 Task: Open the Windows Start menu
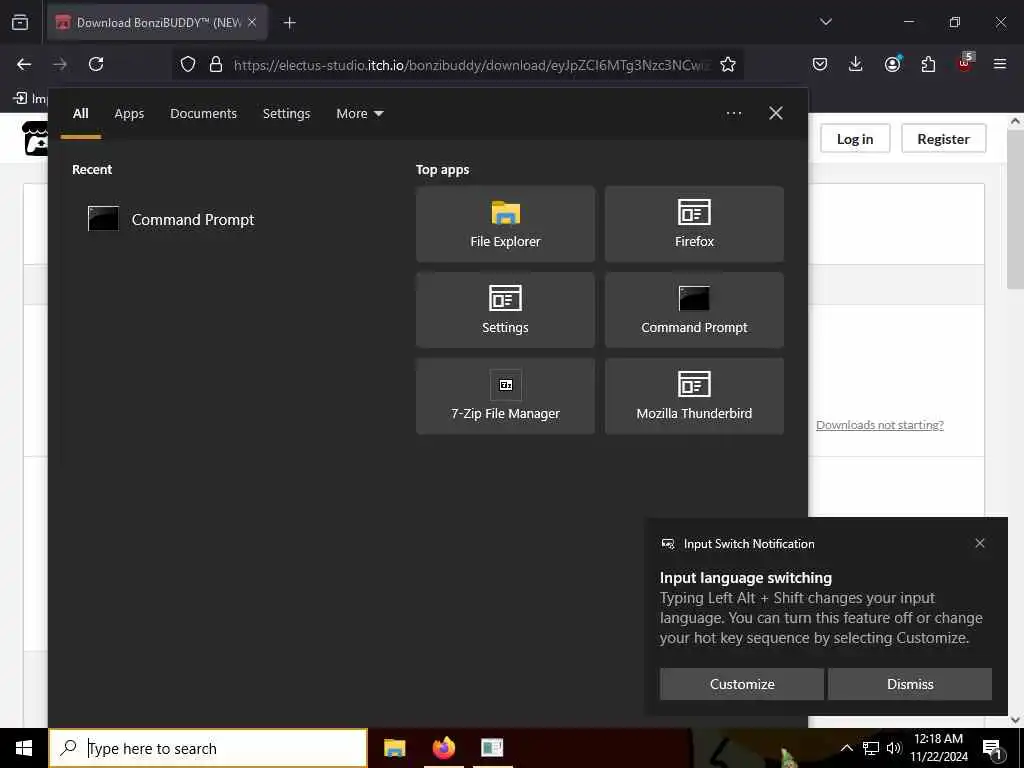point(24,748)
